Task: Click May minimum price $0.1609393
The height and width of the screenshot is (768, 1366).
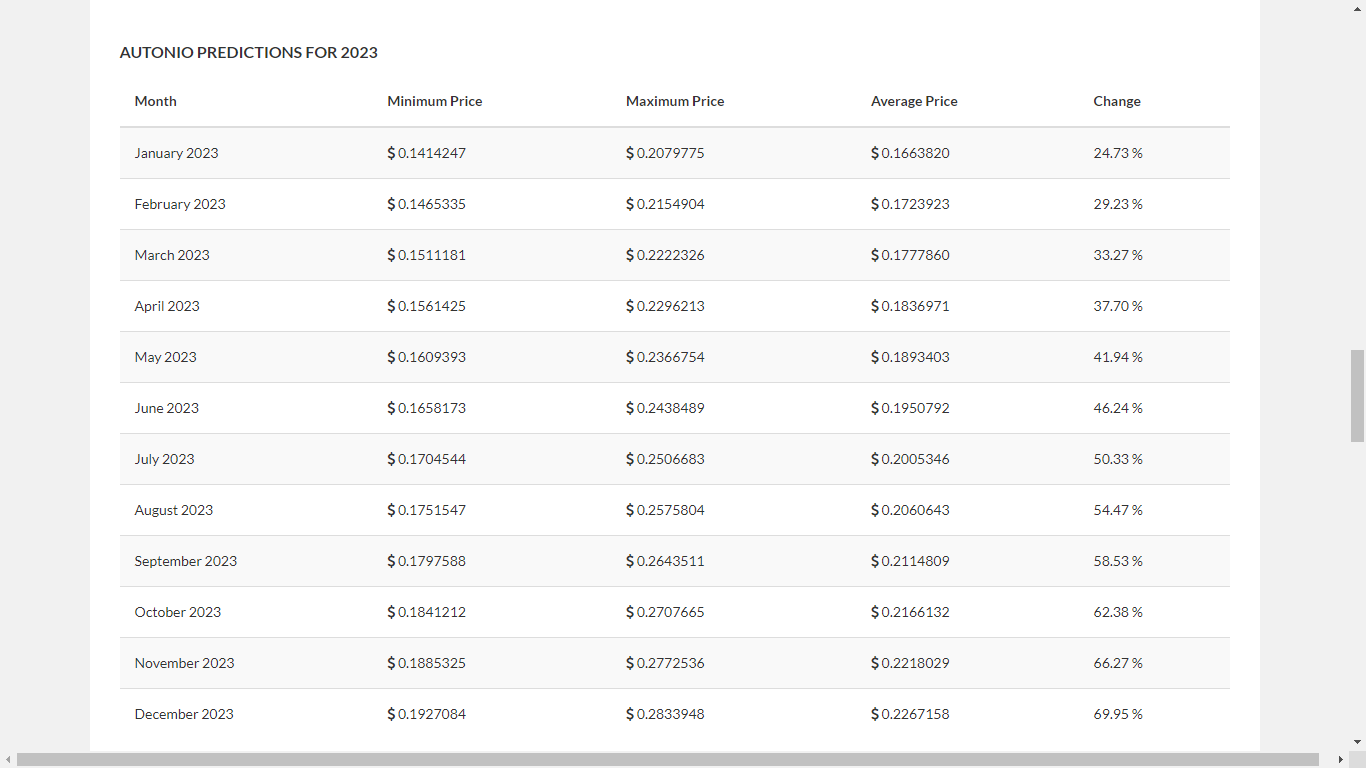Action: click(427, 357)
